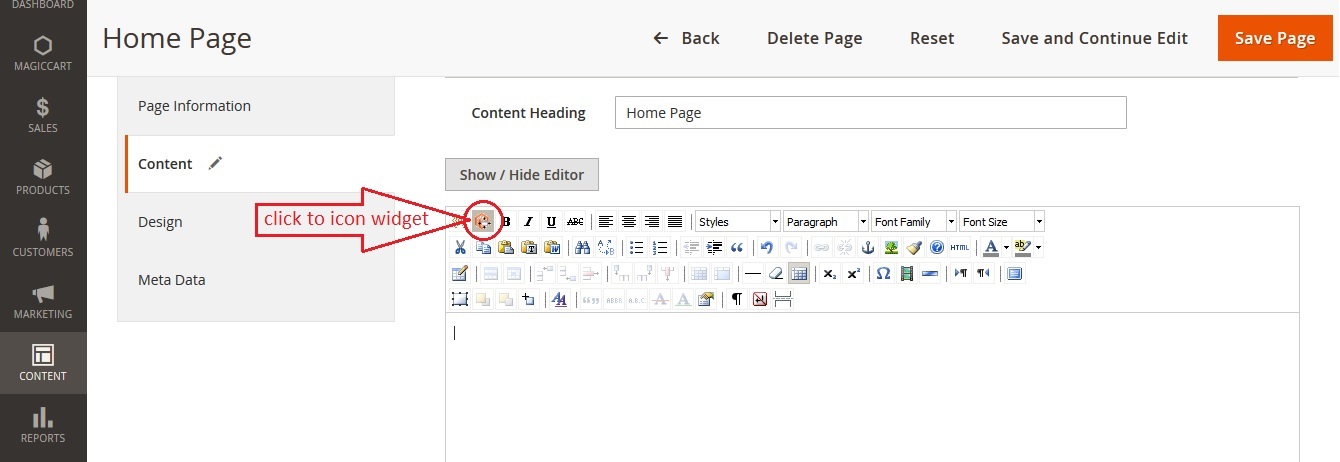Viewport: 1340px width, 462px height.
Task: Insert an anchor with the anchor icon
Action: [x=868, y=248]
